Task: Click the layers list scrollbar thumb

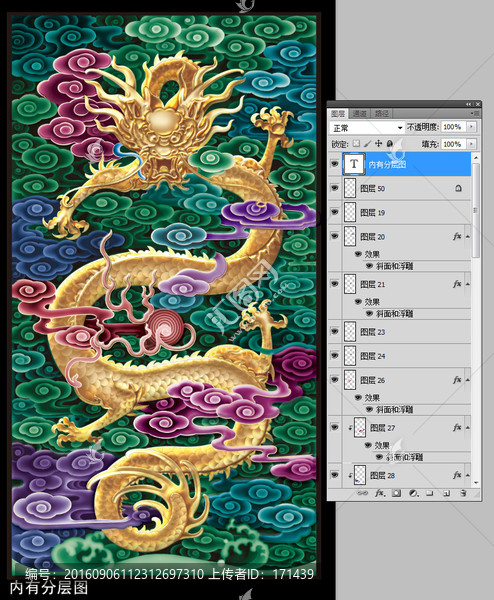Action: [476, 210]
